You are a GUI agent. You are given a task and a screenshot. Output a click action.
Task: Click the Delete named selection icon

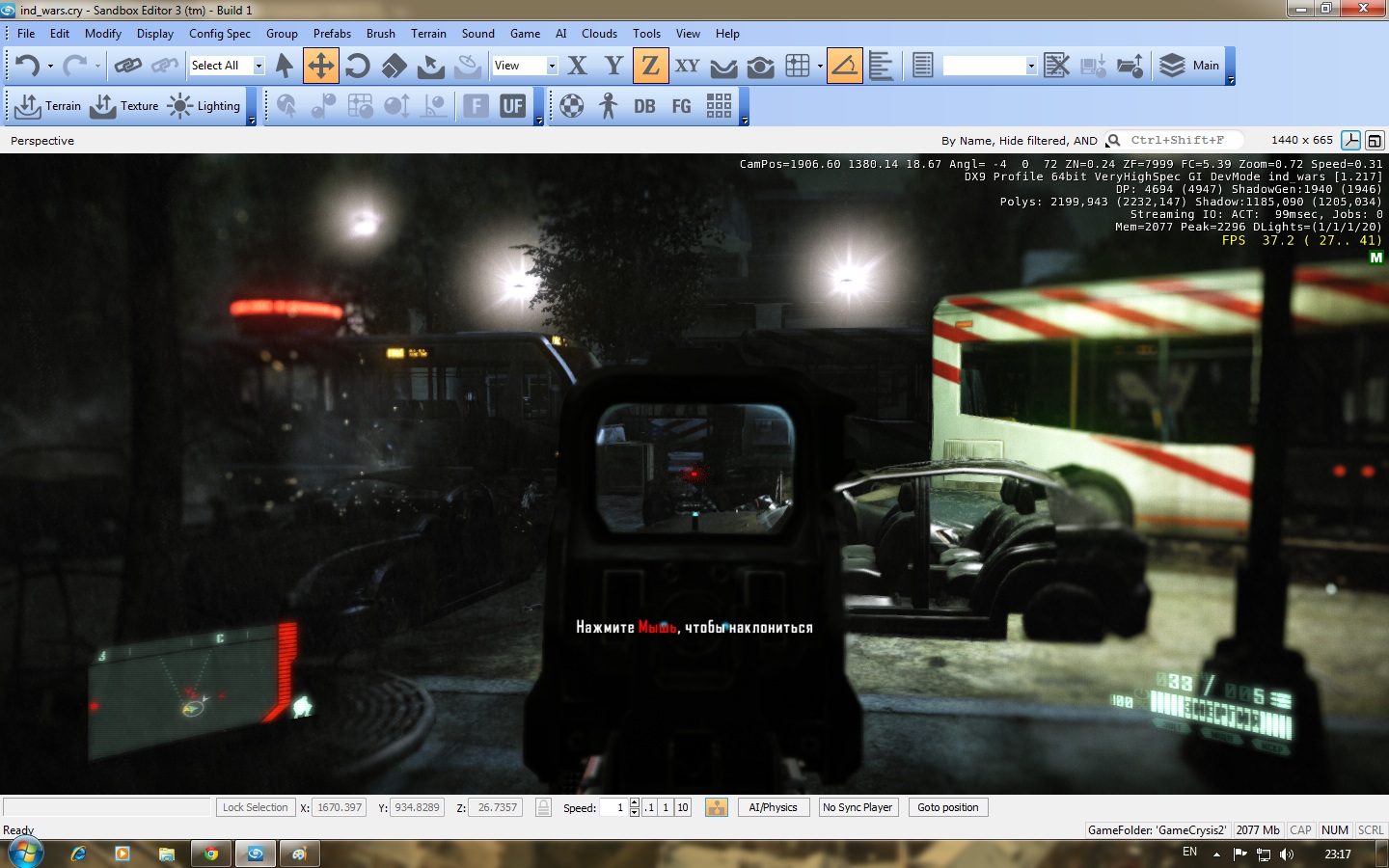pos(1056,66)
